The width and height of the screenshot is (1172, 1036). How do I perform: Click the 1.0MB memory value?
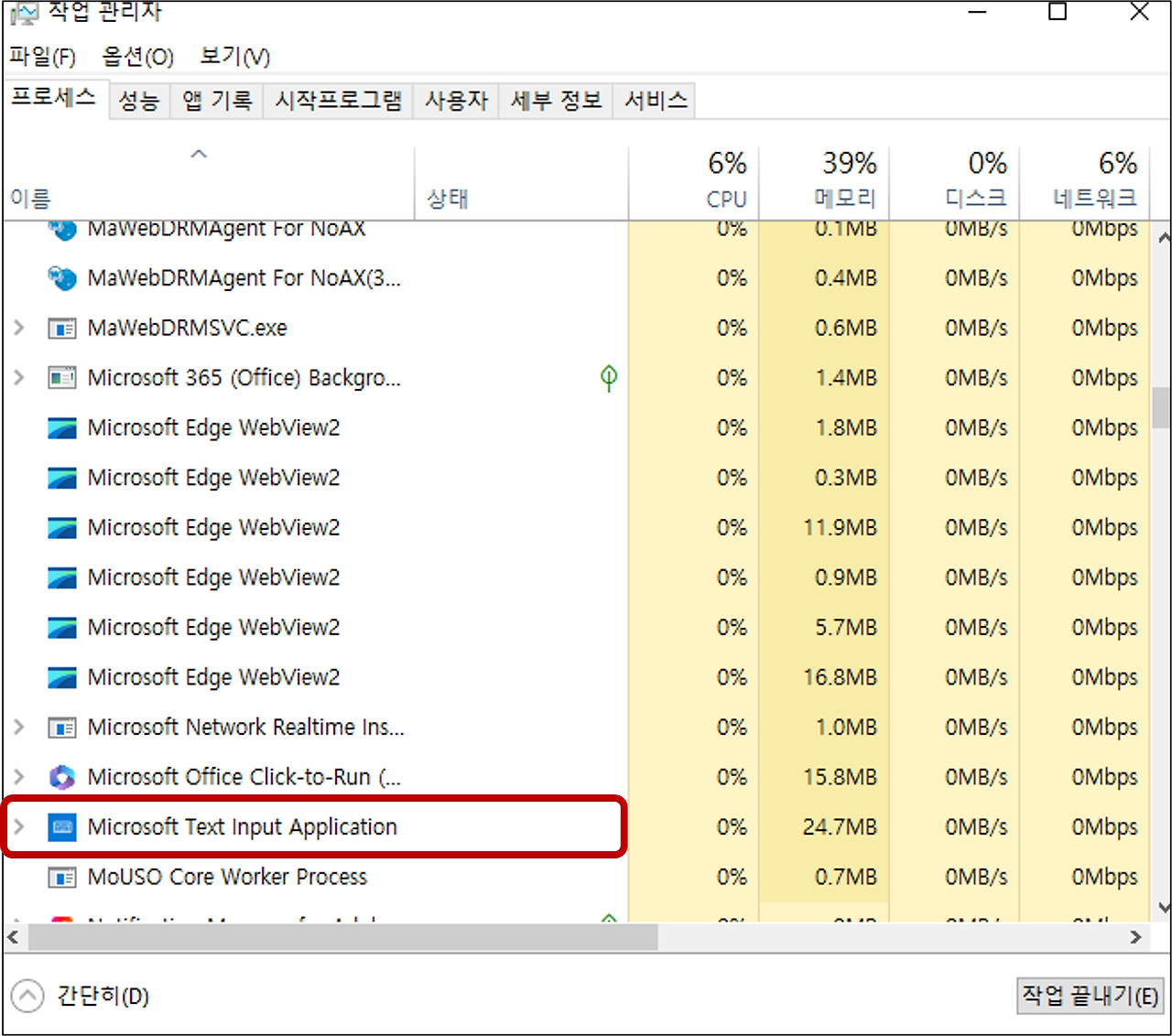click(x=846, y=728)
